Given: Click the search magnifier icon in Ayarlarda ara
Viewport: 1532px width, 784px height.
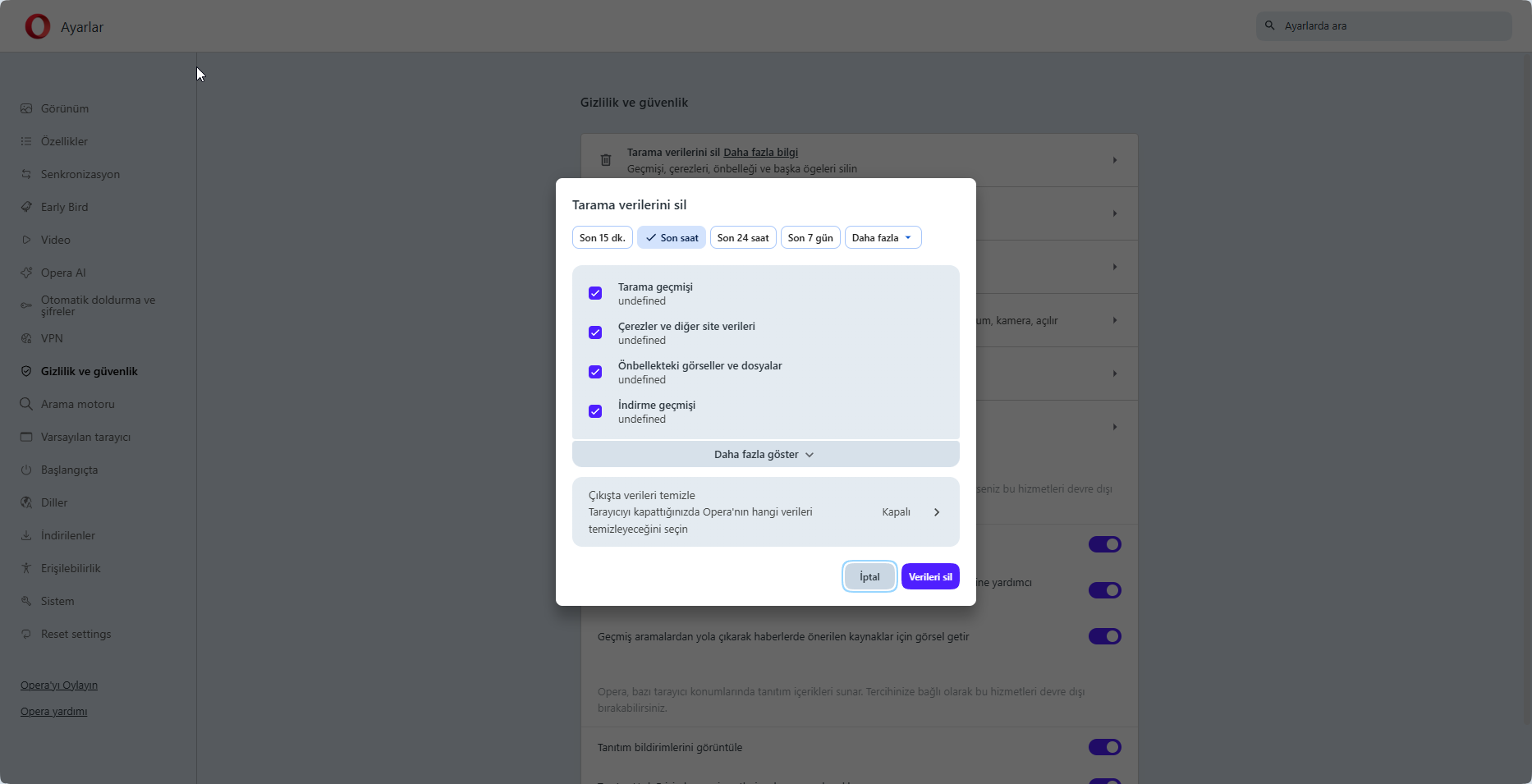Looking at the screenshot, I should [x=1270, y=25].
